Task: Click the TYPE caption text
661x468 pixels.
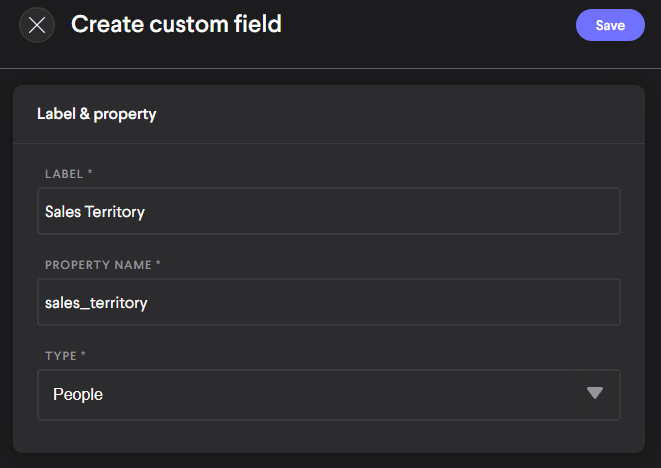Action: [x=62, y=356]
